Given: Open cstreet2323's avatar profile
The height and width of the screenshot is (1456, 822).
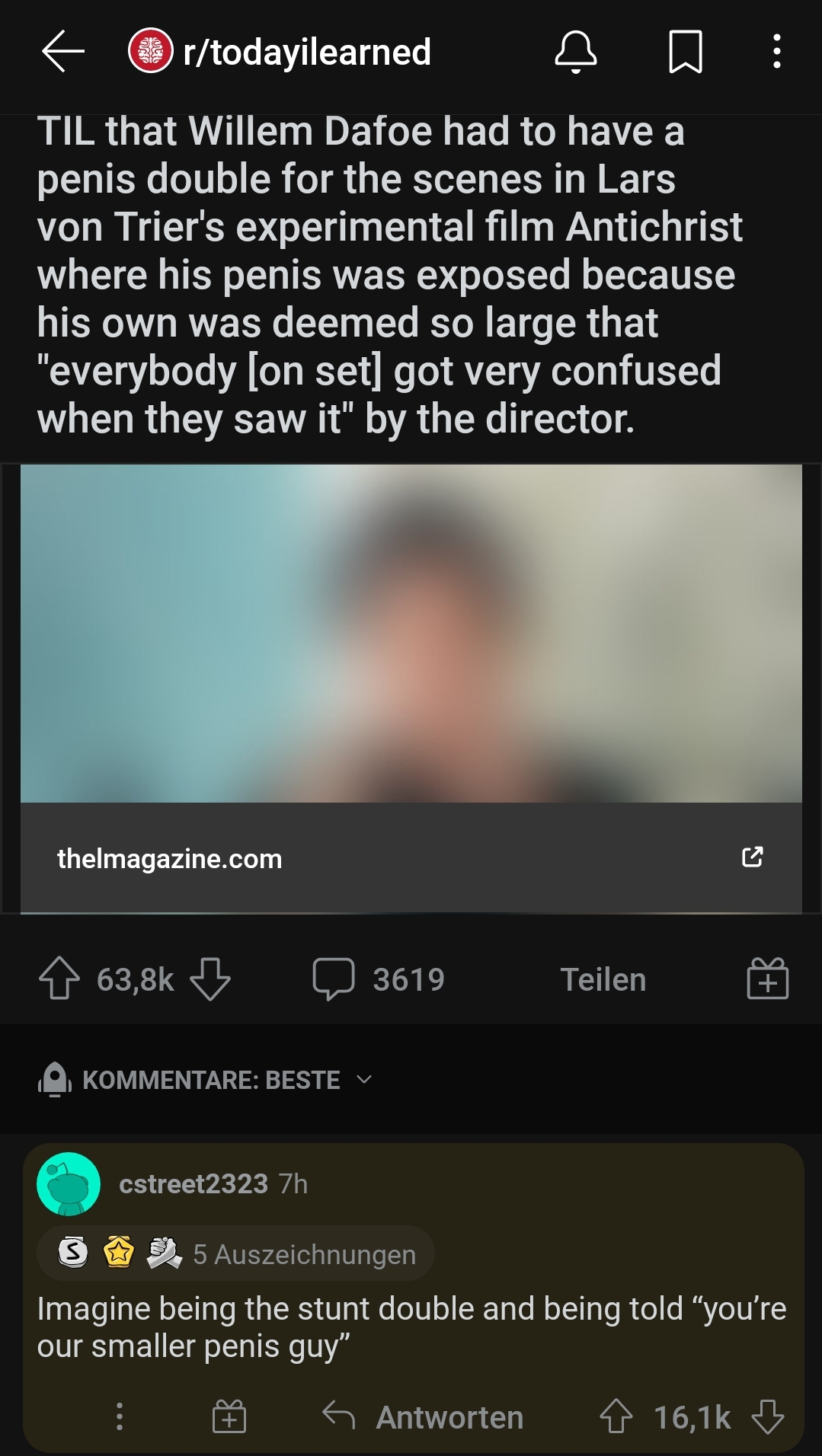Looking at the screenshot, I should [69, 1184].
